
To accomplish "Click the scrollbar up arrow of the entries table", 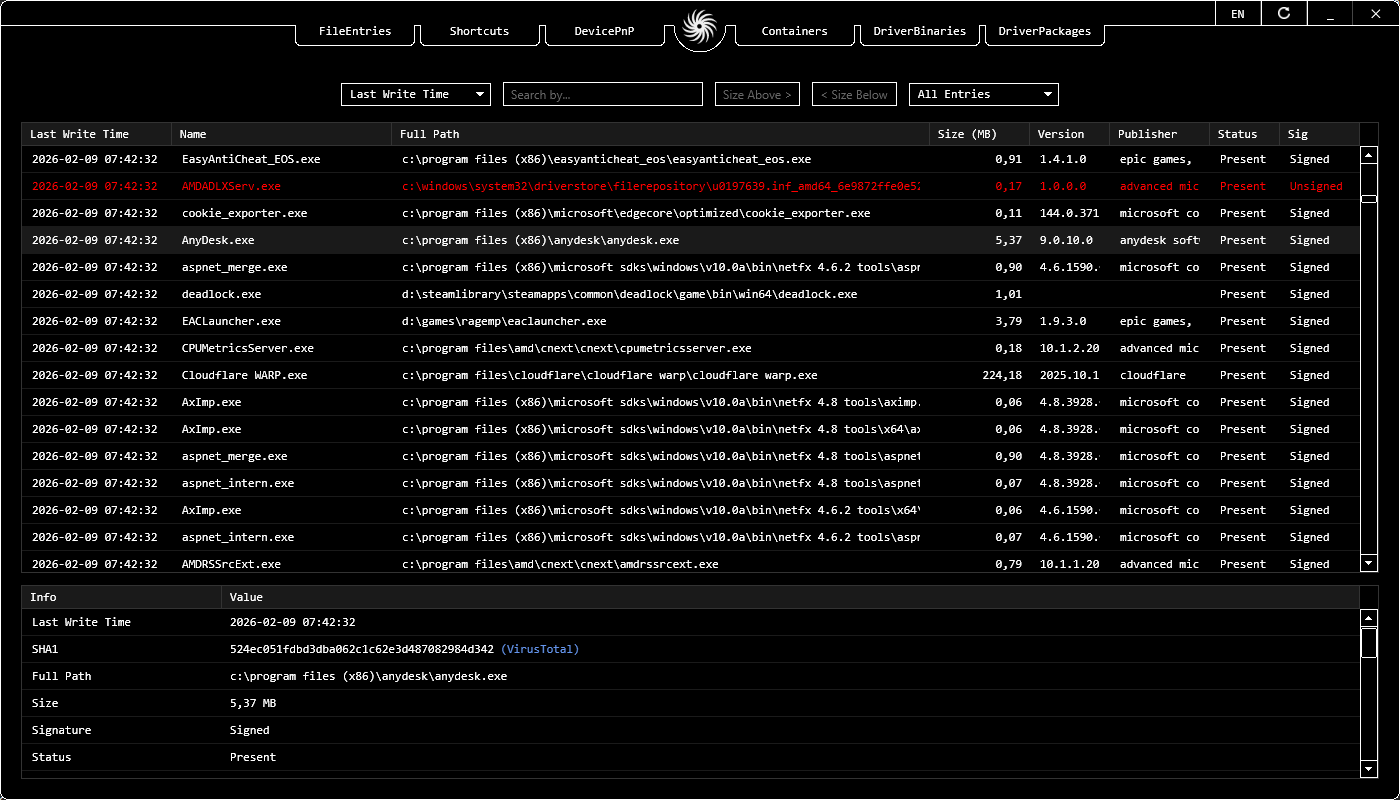I will tap(1368, 153).
